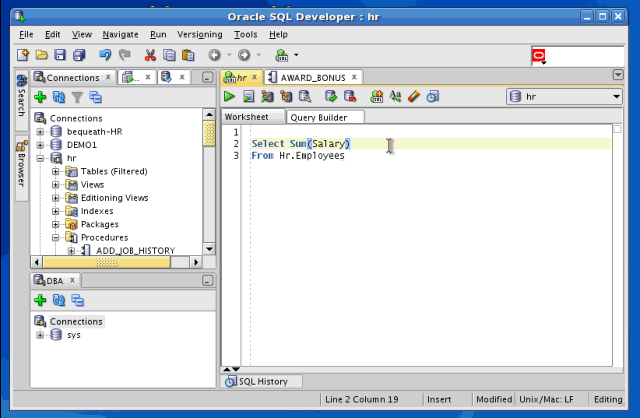The height and width of the screenshot is (418, 640).
Task: Expand the DEMO1 connection node
Action: click(x=40, y=145)
